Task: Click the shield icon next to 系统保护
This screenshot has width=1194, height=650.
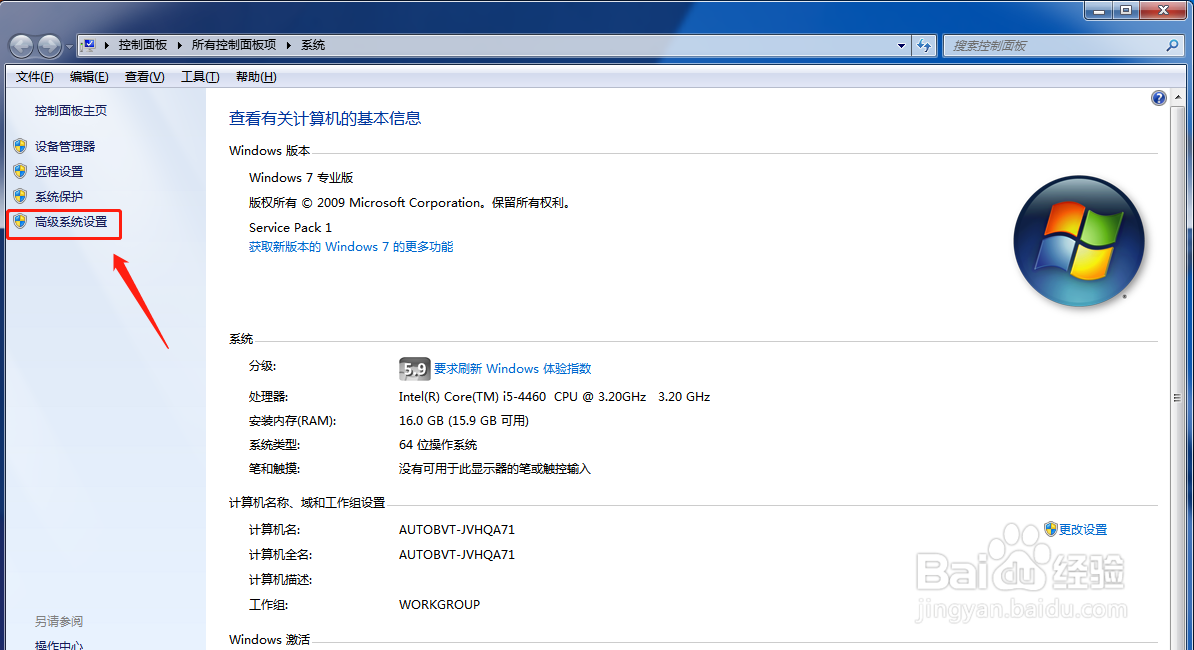Action: (21, 196)
